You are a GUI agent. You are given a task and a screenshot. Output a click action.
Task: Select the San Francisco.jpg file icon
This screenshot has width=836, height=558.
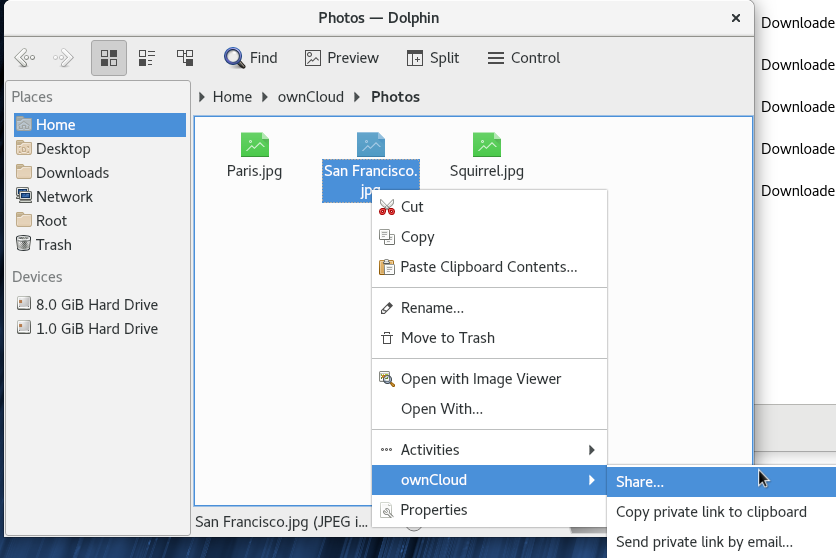pyautogui.click(x=371, y=144)
